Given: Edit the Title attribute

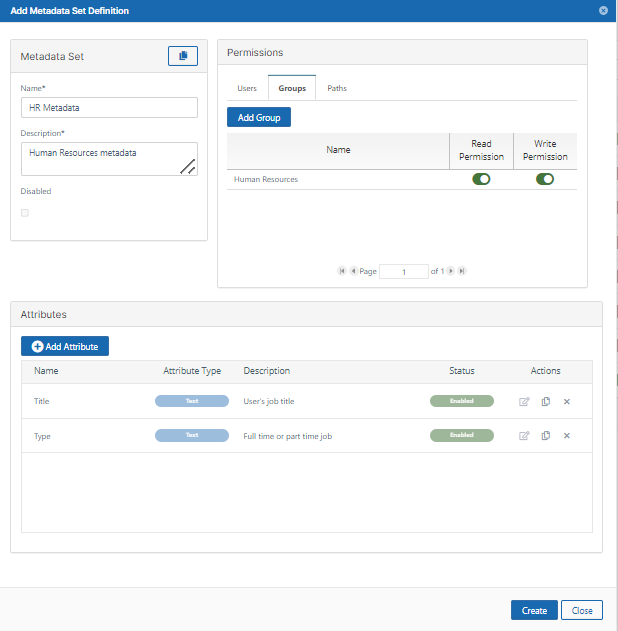Looking at the screenshot, I should coord(524,401).
